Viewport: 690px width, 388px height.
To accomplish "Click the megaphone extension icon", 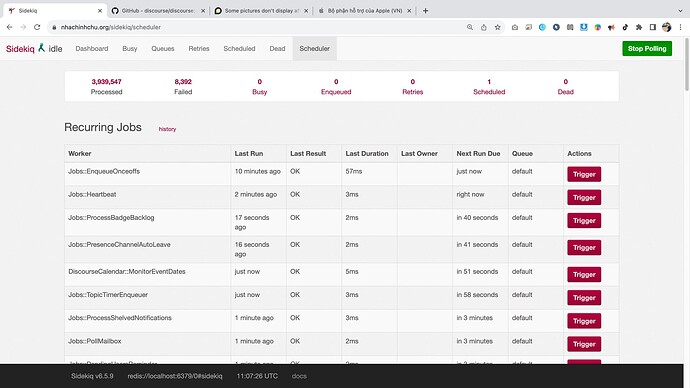I will tap(611, 27).
